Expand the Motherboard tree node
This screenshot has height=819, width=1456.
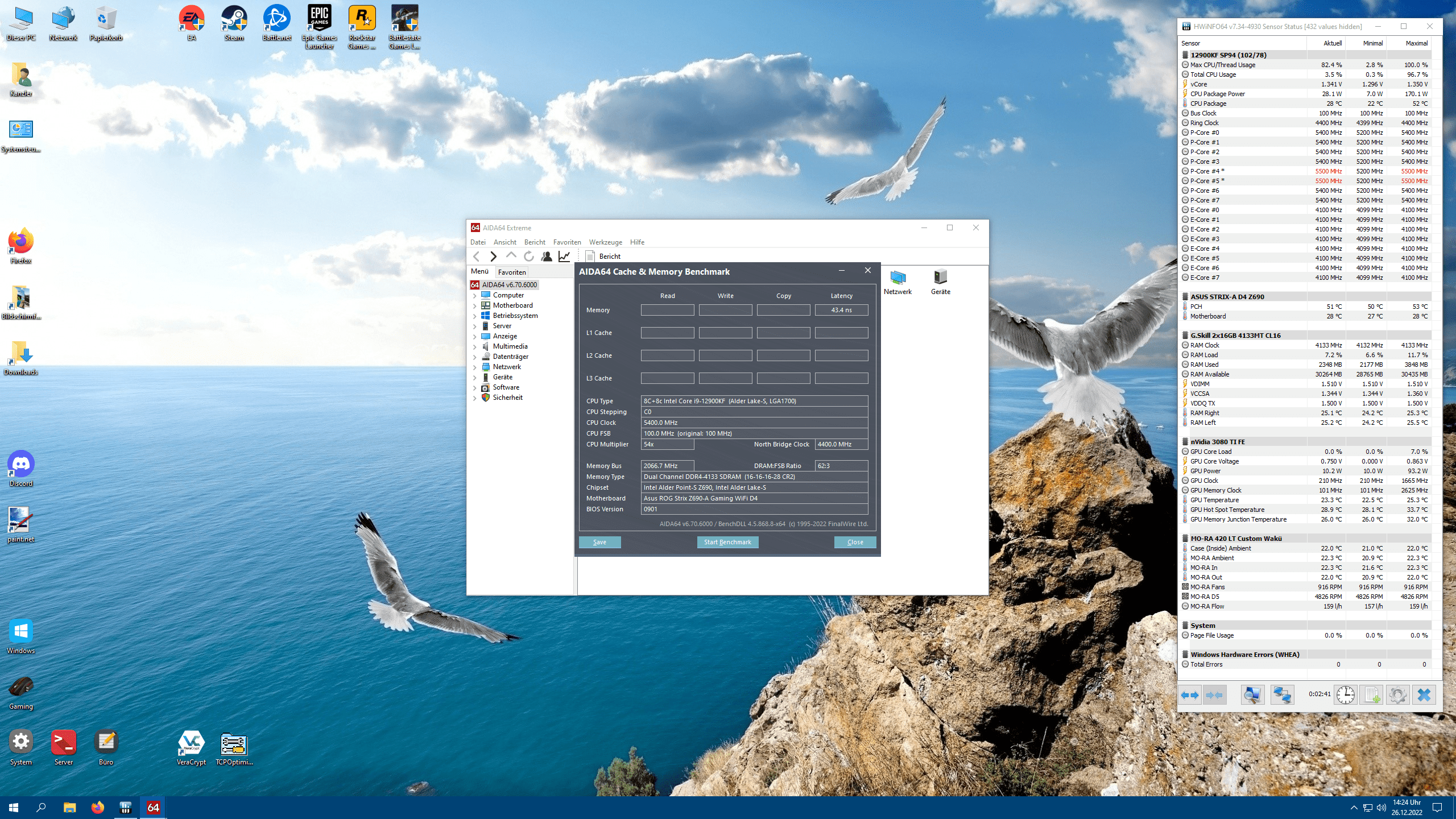(474, 306)
